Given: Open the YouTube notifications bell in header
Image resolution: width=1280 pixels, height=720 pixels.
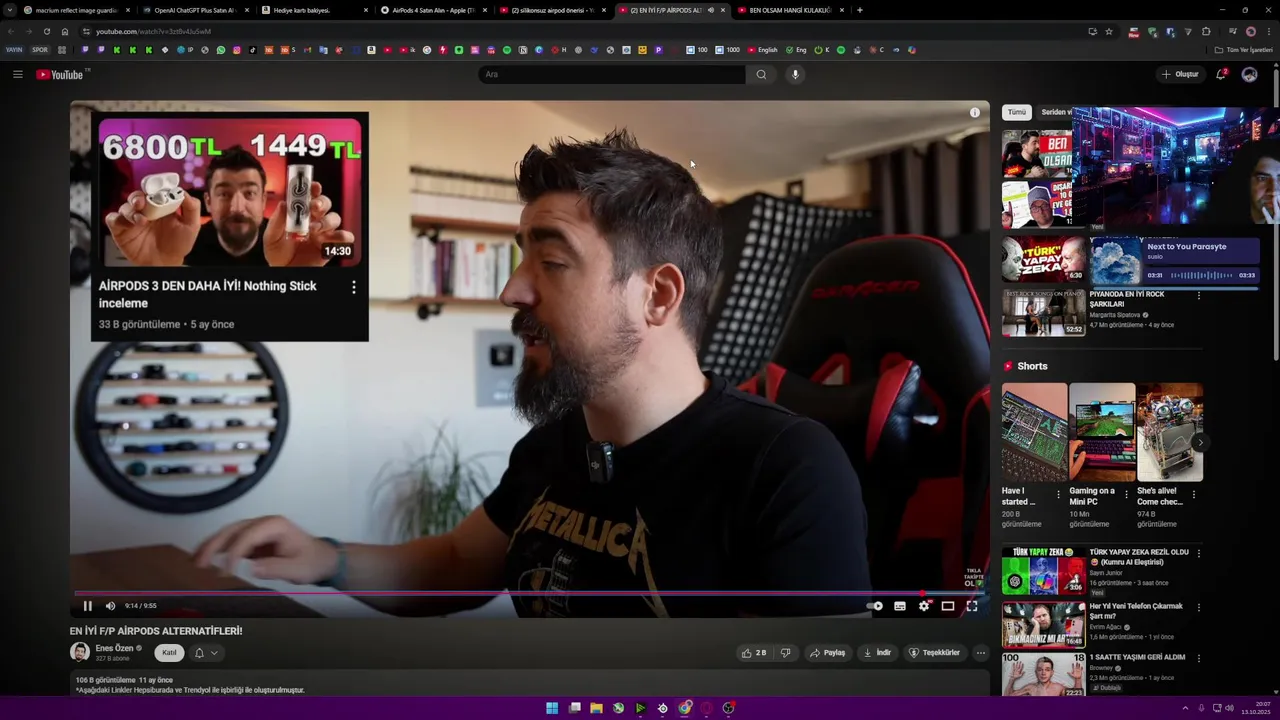Looking at the screenshot, I should pyautogui.click(x=1221, y=74).
